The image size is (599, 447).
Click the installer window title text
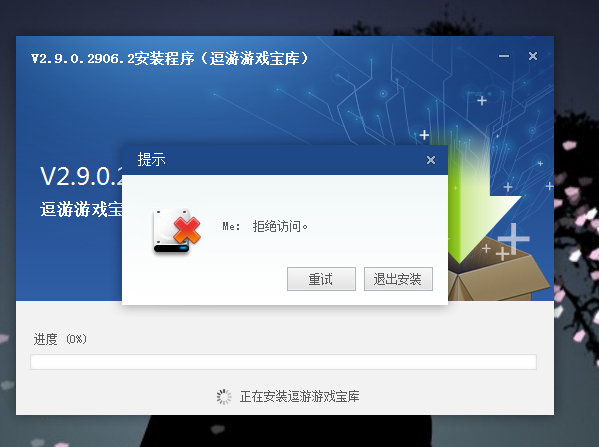170,58
